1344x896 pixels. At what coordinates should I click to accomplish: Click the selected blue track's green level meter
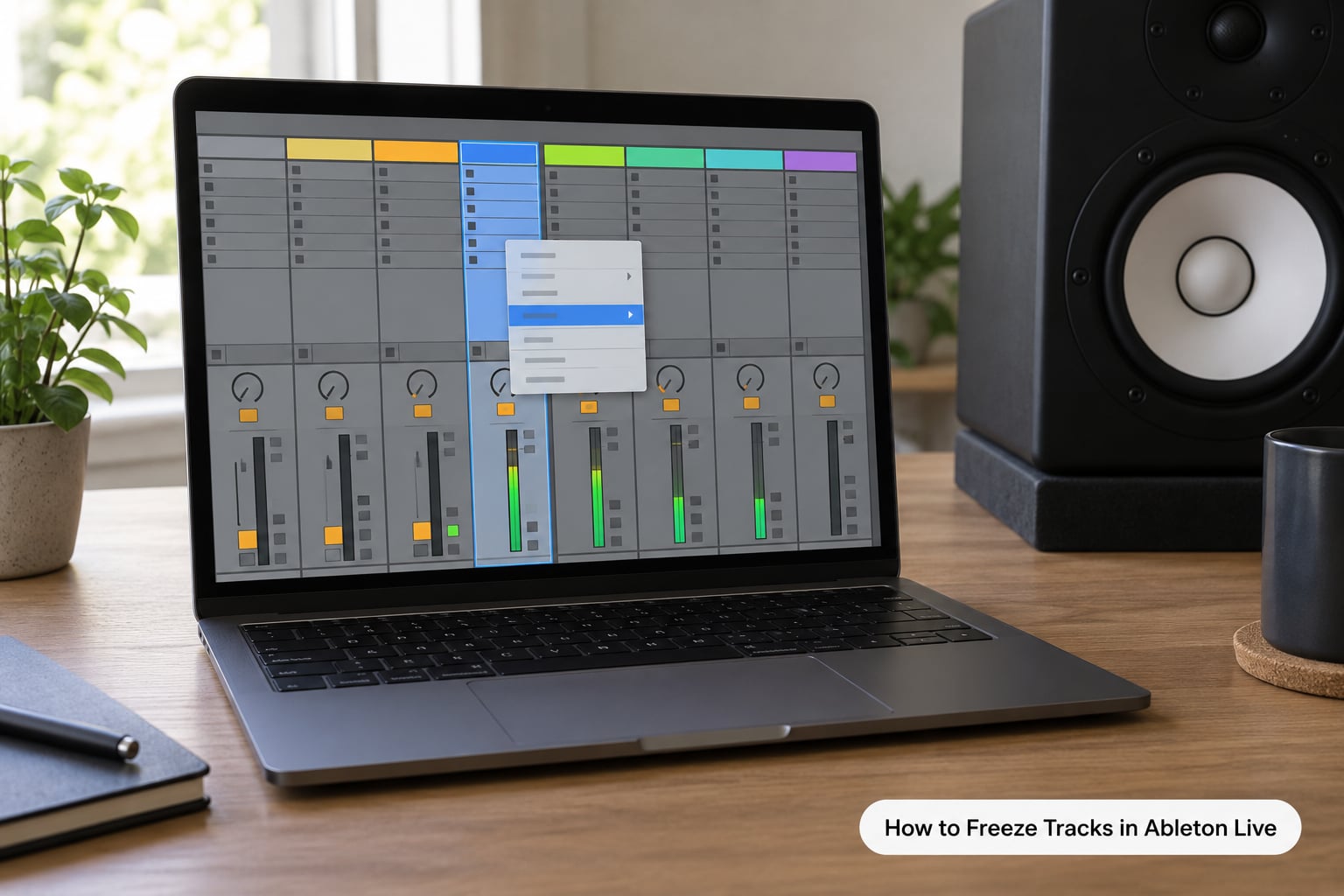[x=514, y=491]
